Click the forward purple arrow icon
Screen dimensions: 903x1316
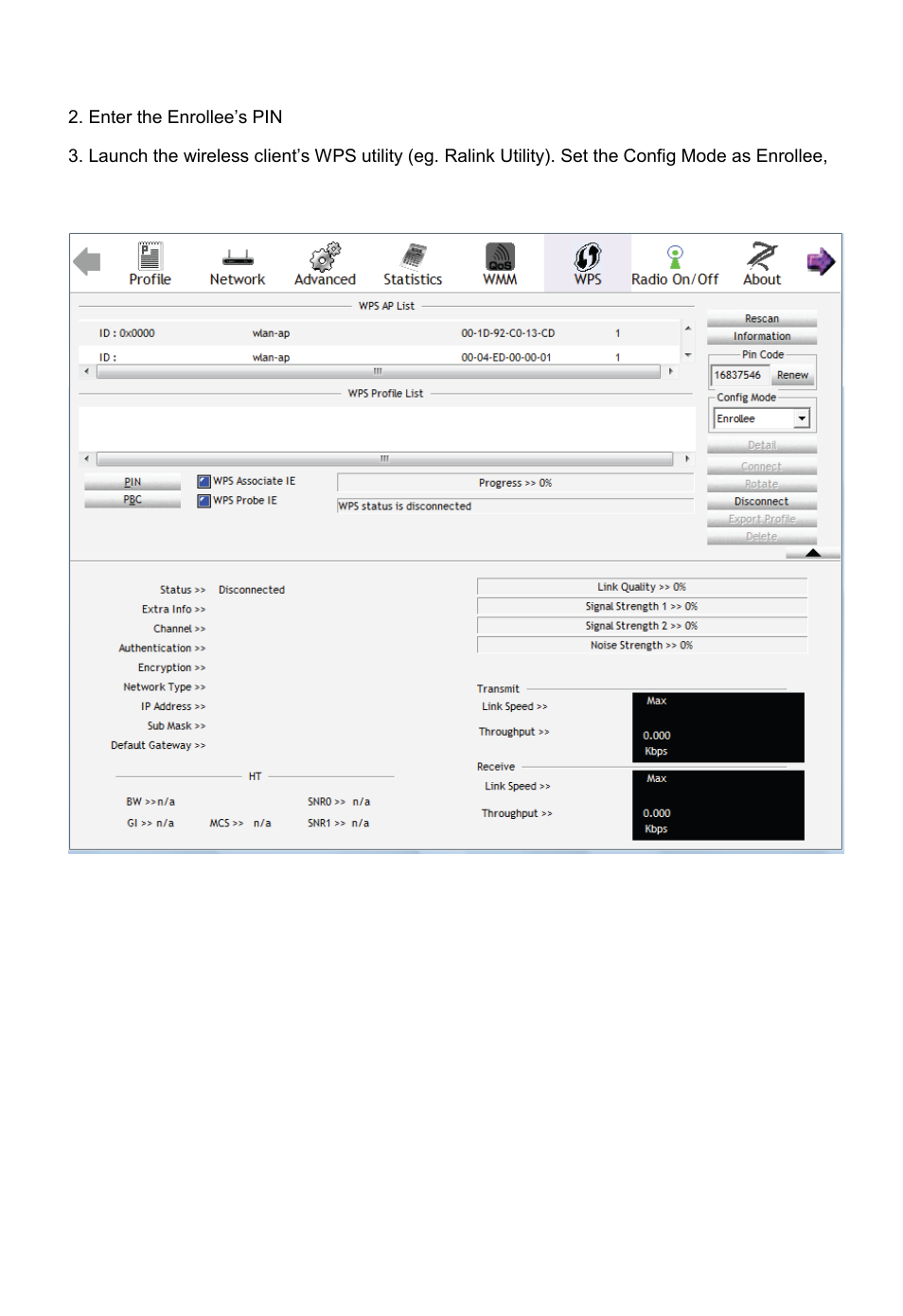[x=821, y=261]
